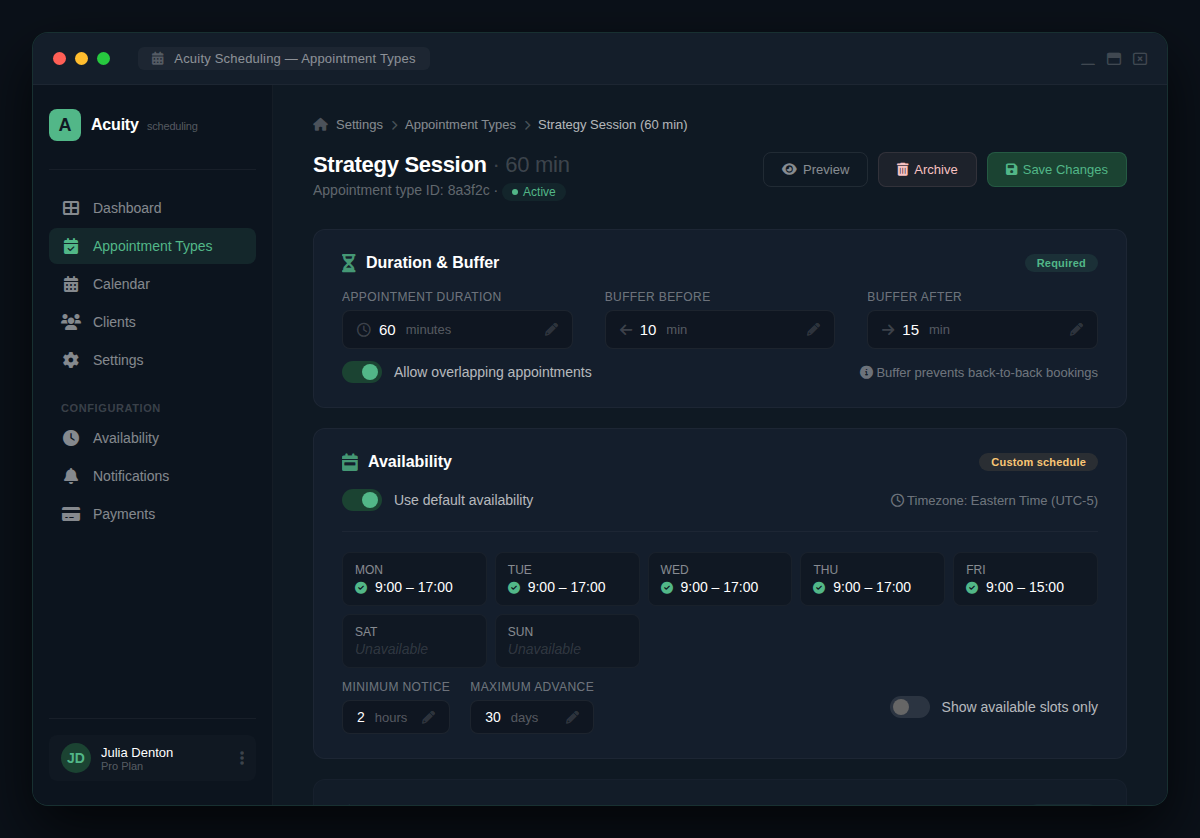Click Friday's green check icon

point(972,588)
